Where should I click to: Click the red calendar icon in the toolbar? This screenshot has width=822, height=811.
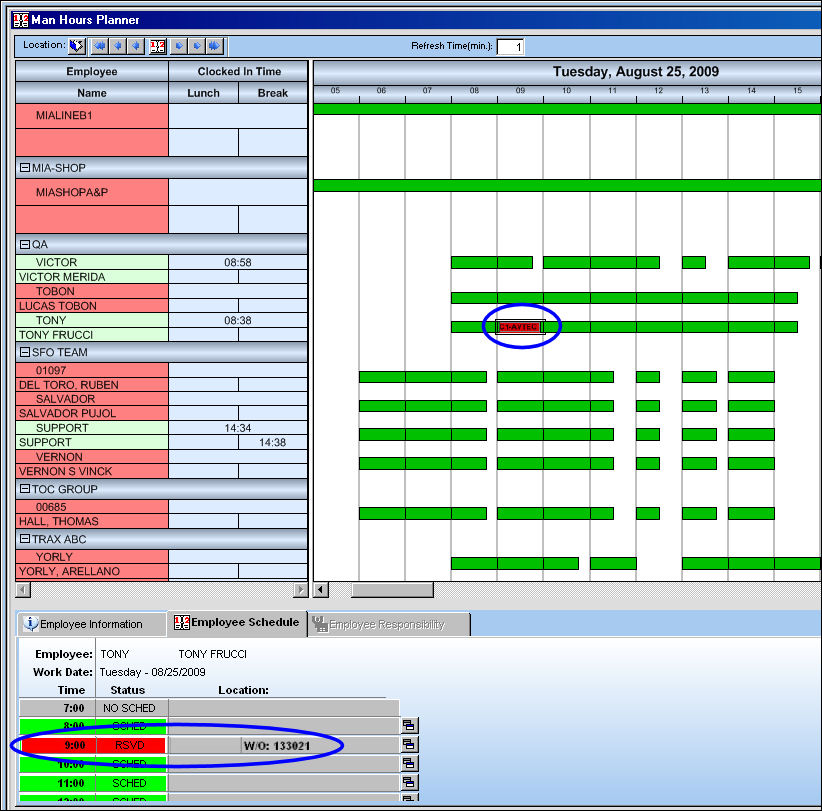click(x=157, y=46)
